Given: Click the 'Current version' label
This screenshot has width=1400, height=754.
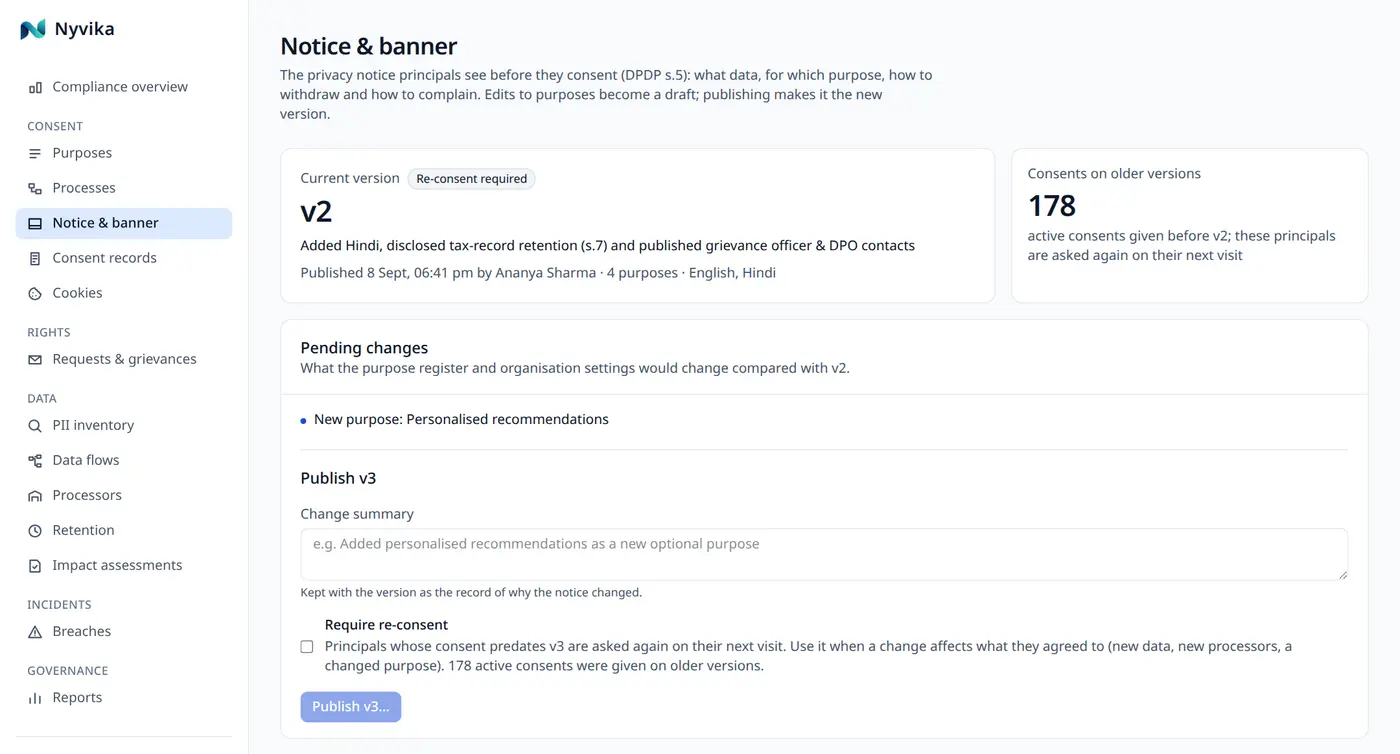Looking at the screenshot, I should [x=350, y=178].
